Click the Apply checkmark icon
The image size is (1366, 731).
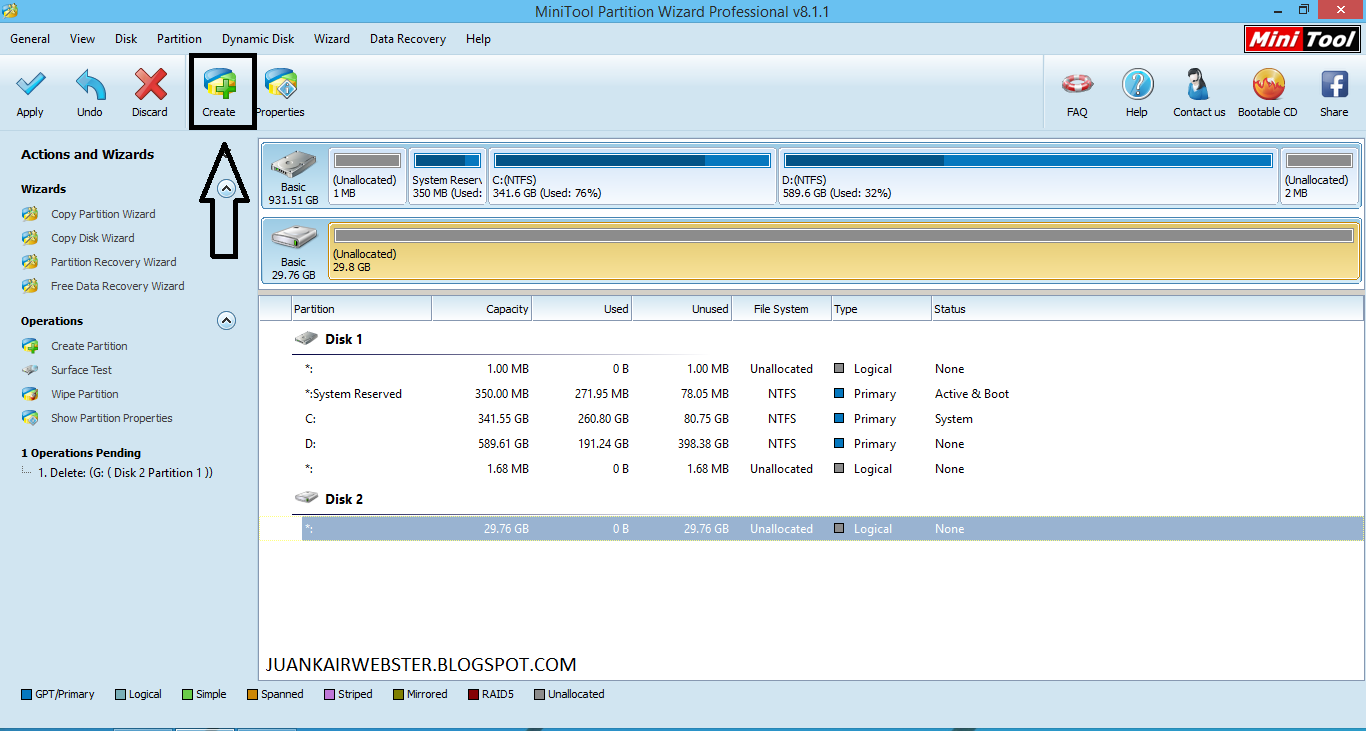point(30,84)
